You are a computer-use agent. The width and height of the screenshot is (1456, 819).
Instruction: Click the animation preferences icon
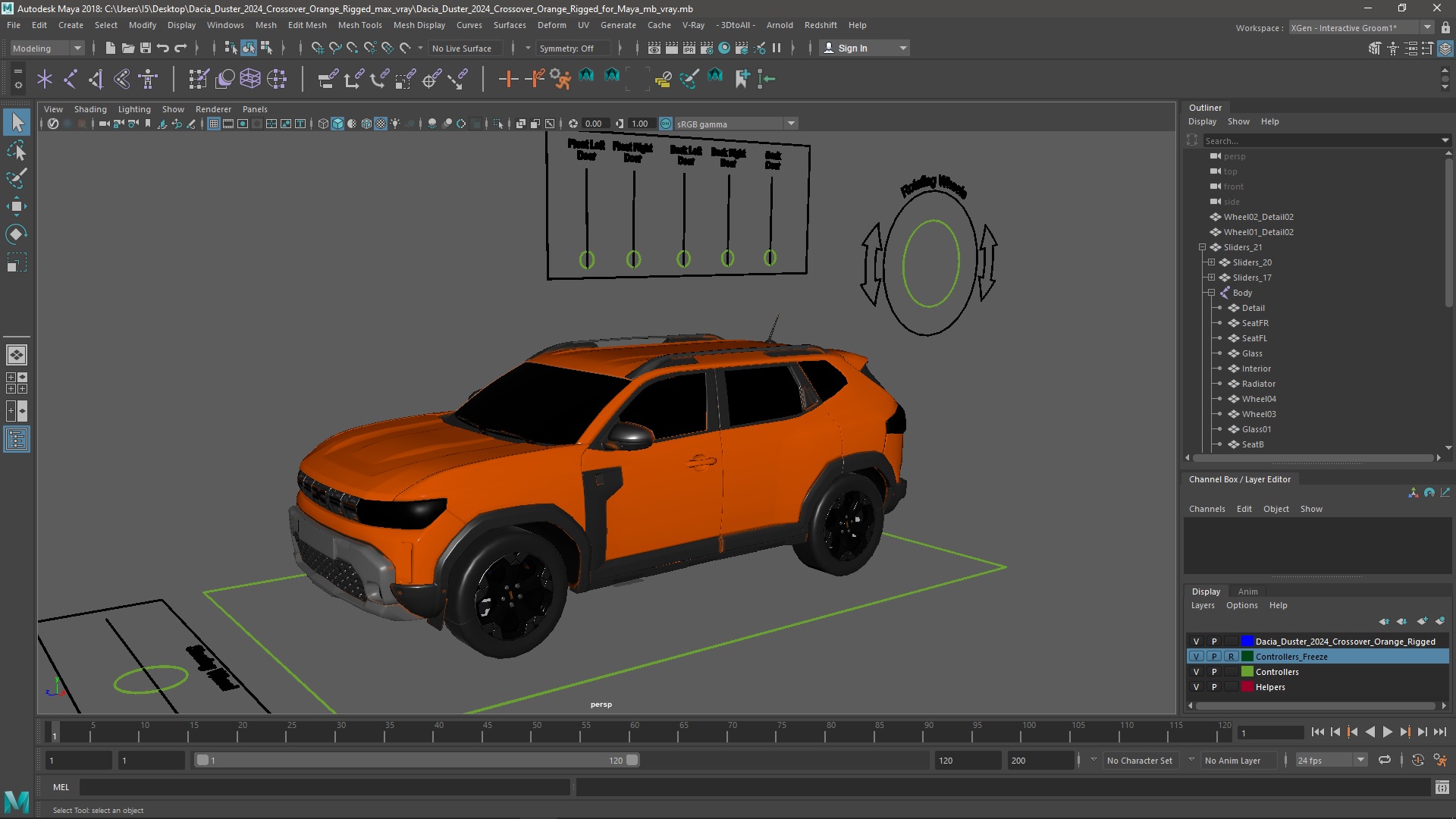click(x=1440, y=760)
